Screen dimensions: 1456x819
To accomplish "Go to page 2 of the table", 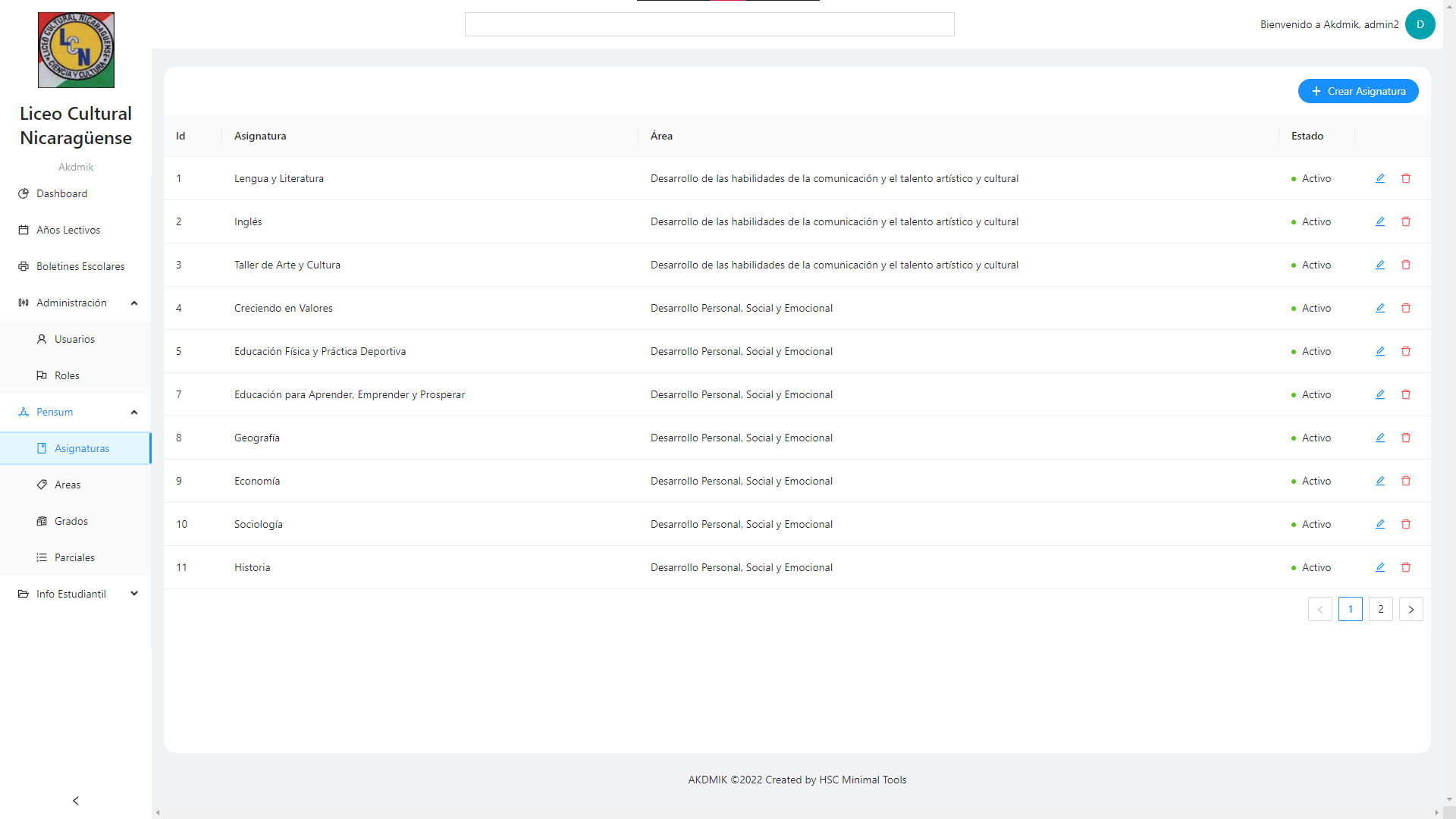I will click(x=1380, y=609).
